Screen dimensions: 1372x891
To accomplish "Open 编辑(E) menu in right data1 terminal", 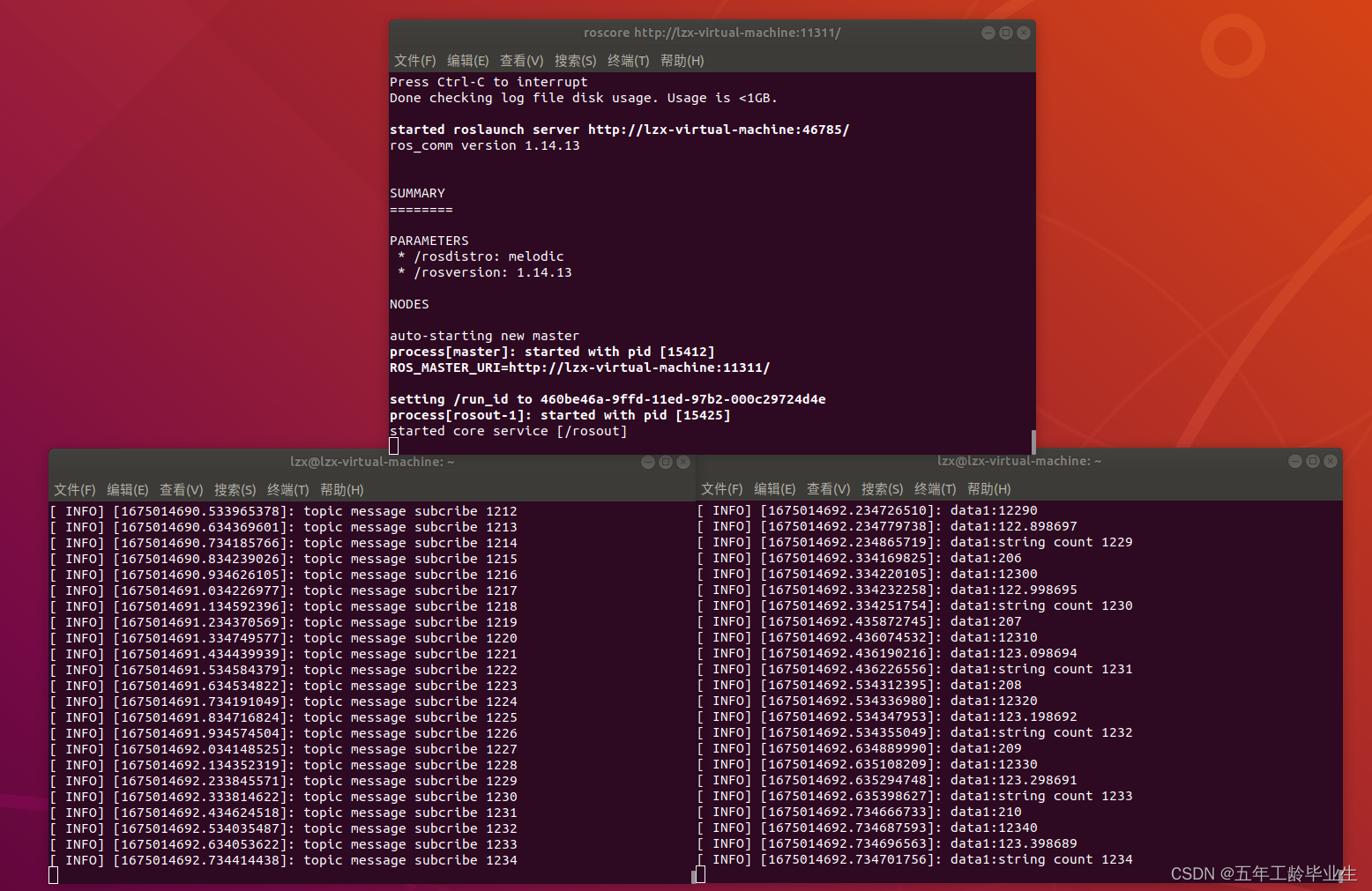I will [x=774, y=489].
